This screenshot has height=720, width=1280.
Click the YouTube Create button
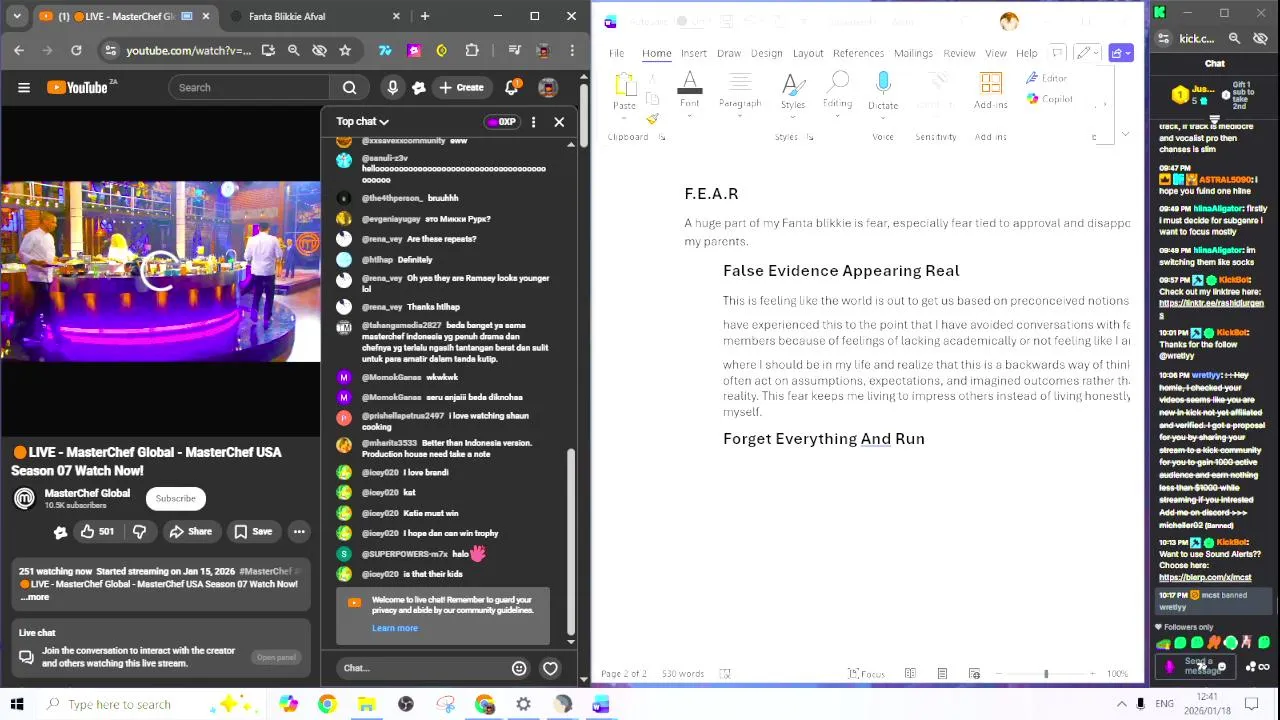[461, 88]
